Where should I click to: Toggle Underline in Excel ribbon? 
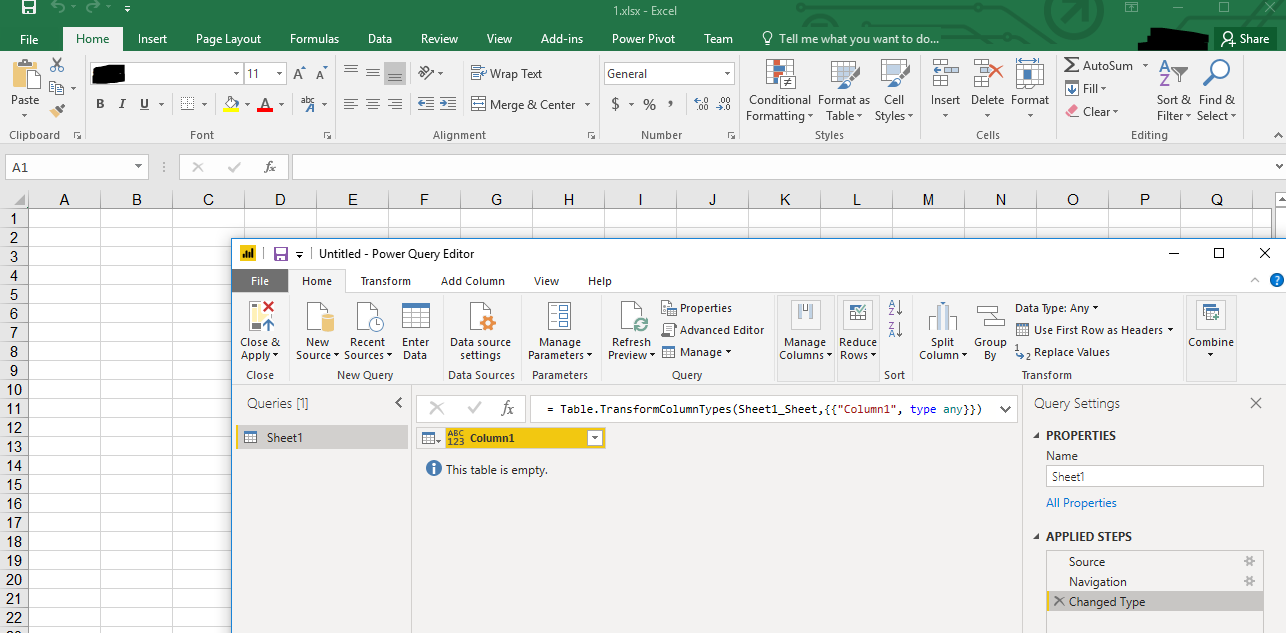(x=144, y=104)
